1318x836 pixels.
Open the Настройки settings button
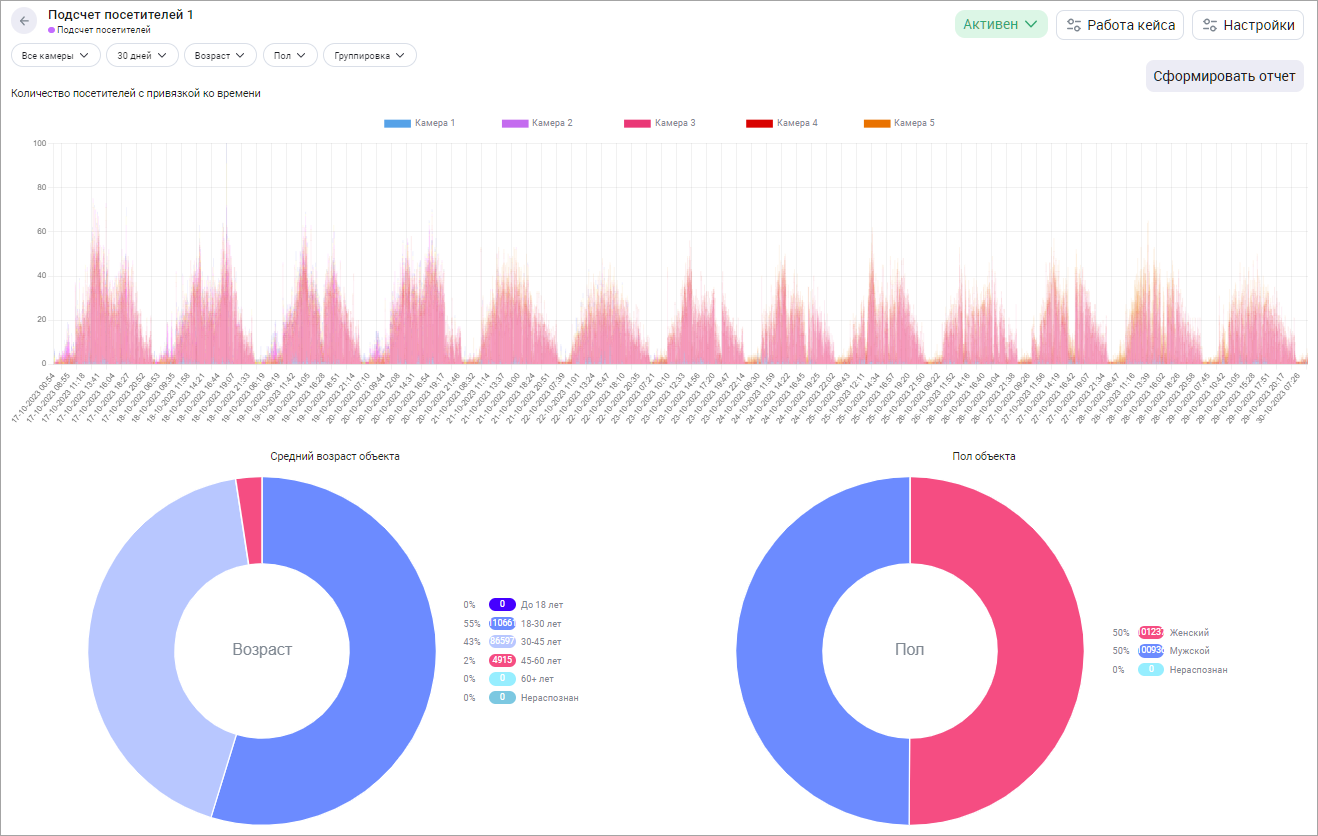coord(1247,25)
